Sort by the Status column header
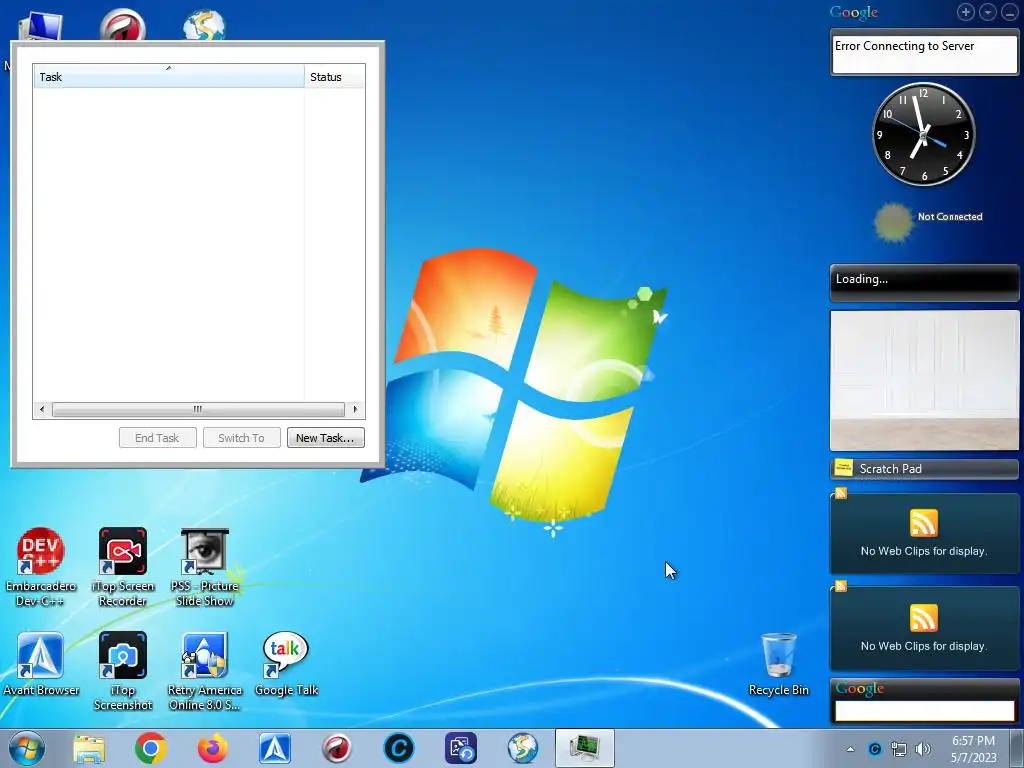Screen dimensions: 1024x768 click(x=334, y=76)
